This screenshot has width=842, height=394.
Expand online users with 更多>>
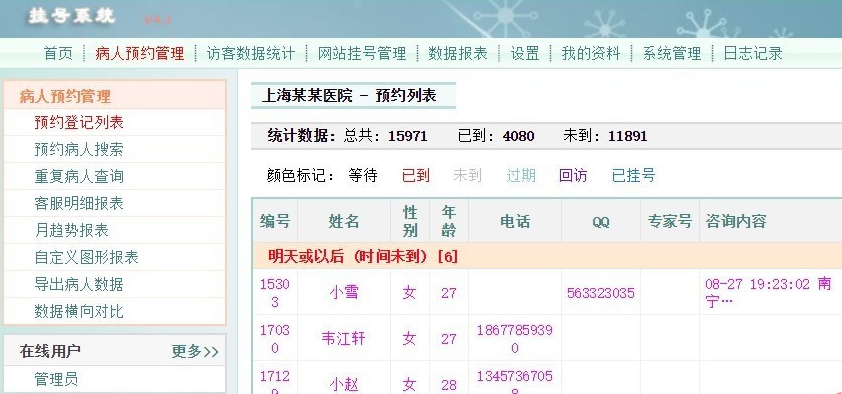[x=195, y=352]
